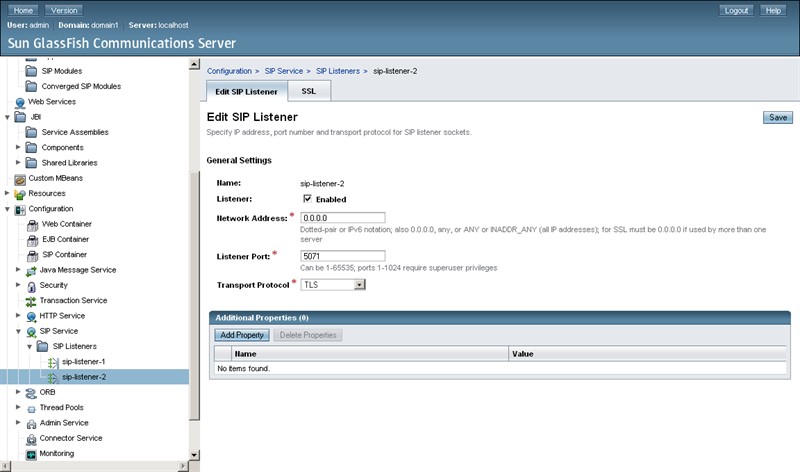
Task: Click the Monitoring icon in sidebar
Action: tap(31, 453)
